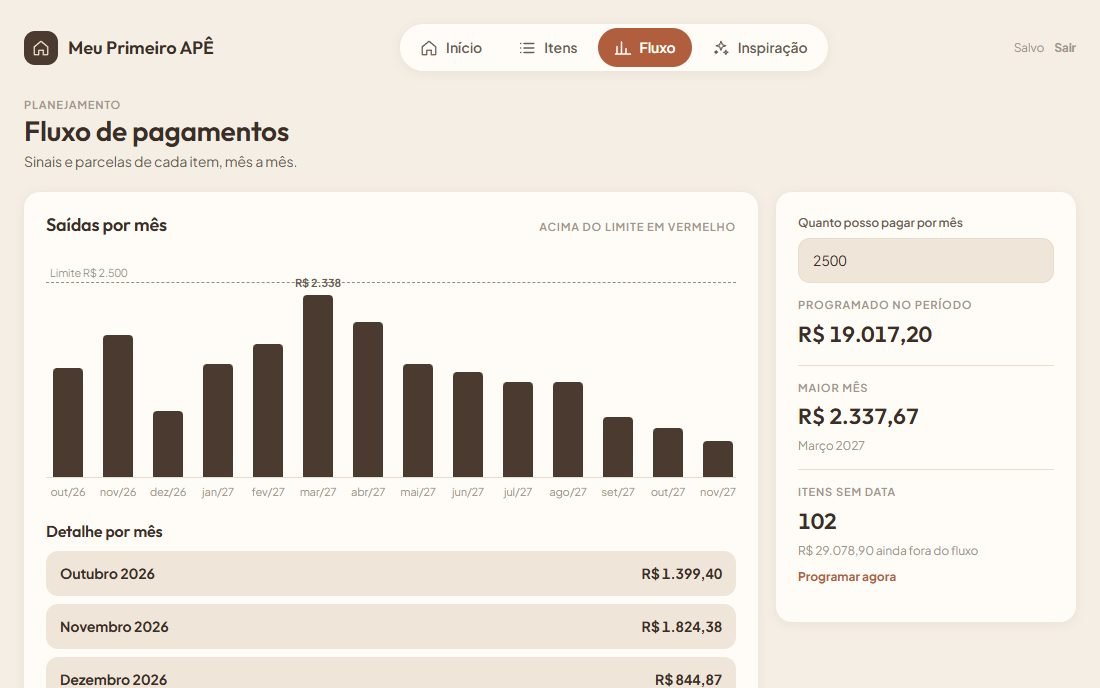Click the fev/27 bar in the chart
Image resolution: width=1100 pixels, height=688 pixels.
tap(268, 410)
